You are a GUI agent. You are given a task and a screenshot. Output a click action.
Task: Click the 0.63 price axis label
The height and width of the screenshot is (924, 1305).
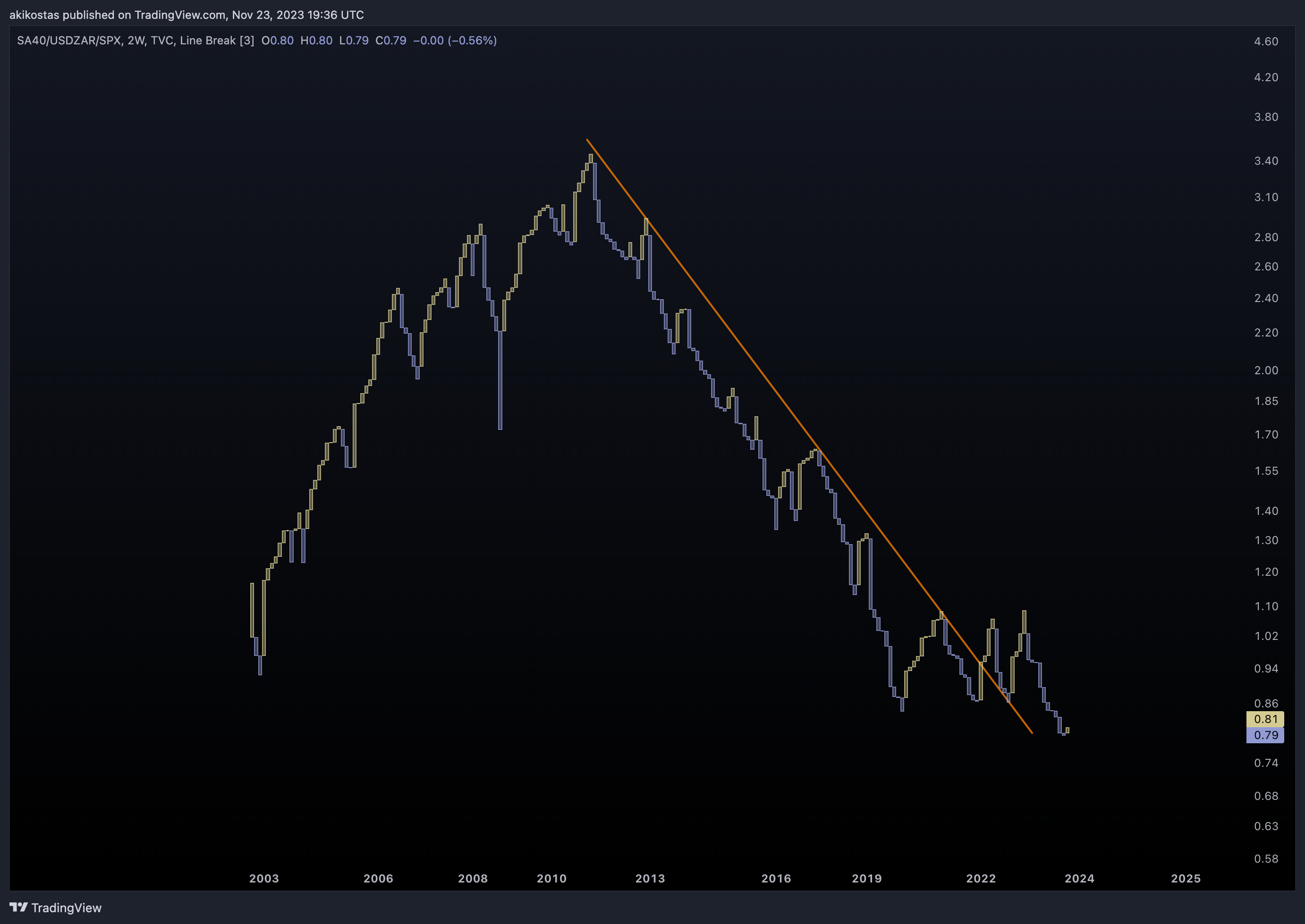point(1266,826)
